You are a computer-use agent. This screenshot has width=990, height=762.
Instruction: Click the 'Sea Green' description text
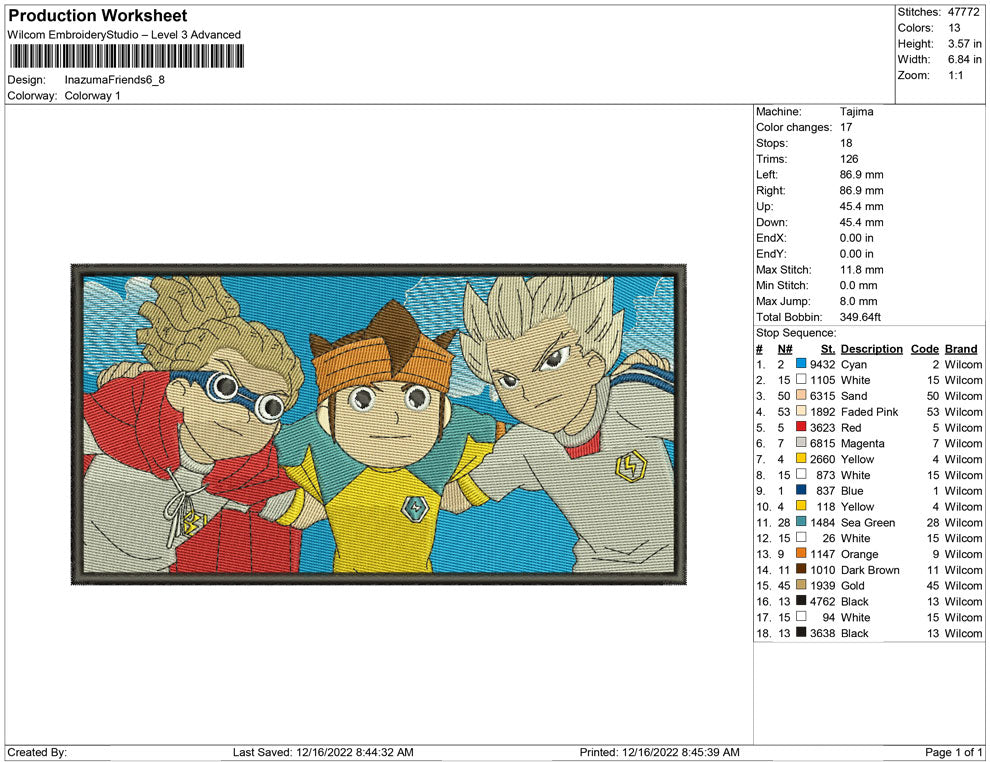tap(868, 522)
